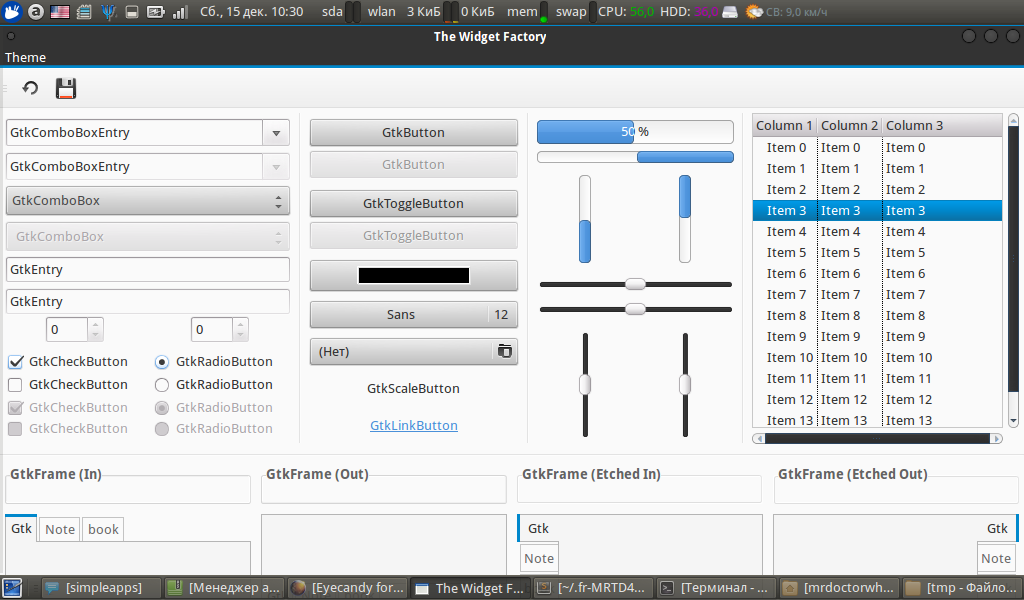Switch to the first notebook's Note tab
This screenshot has width=1024, height=600.
click(59, 529)
